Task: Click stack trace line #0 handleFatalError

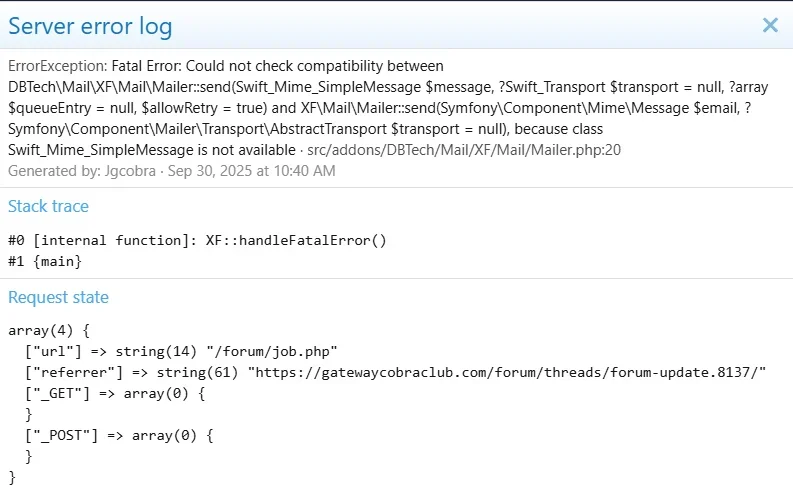Action: click(196, 240)
